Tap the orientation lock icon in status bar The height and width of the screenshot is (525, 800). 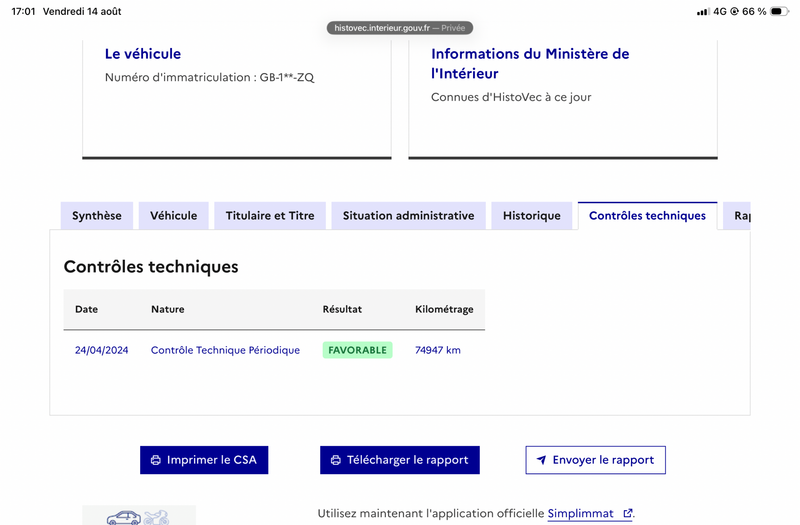coord(735,11)
